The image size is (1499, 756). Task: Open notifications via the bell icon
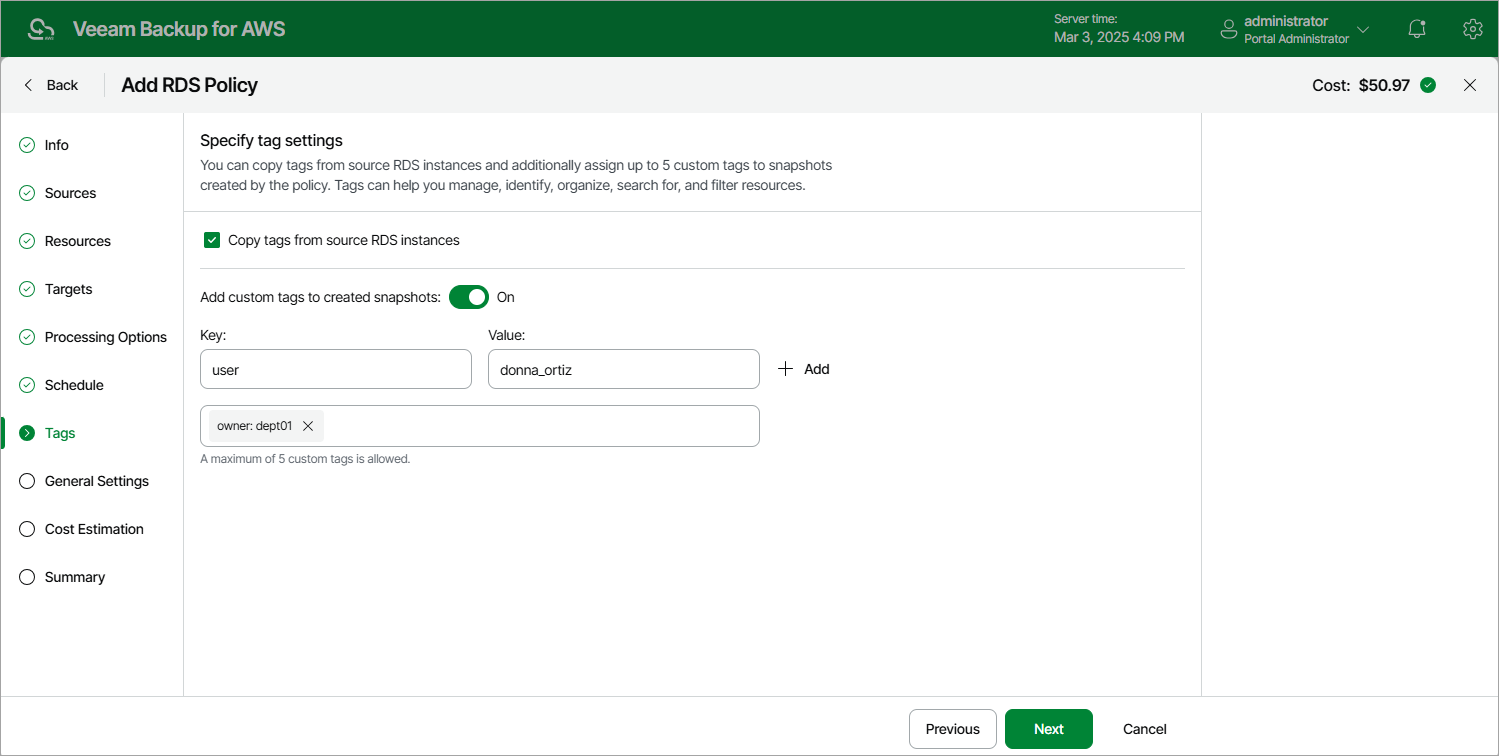click(x=1416, y=28)
